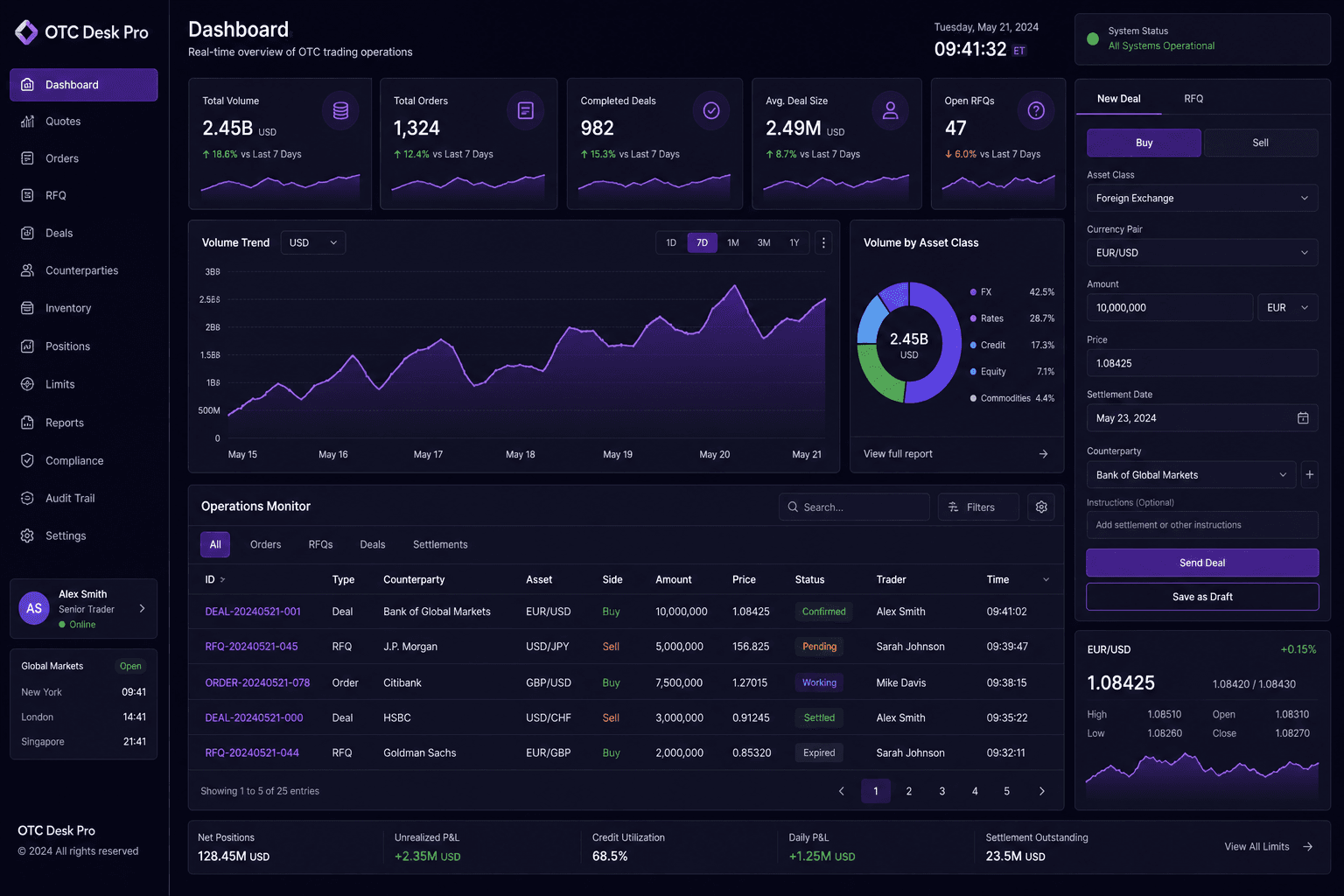Click the View full report arrow
The height and width of the screenshot is (896, 1344).
click(1043, 454)
